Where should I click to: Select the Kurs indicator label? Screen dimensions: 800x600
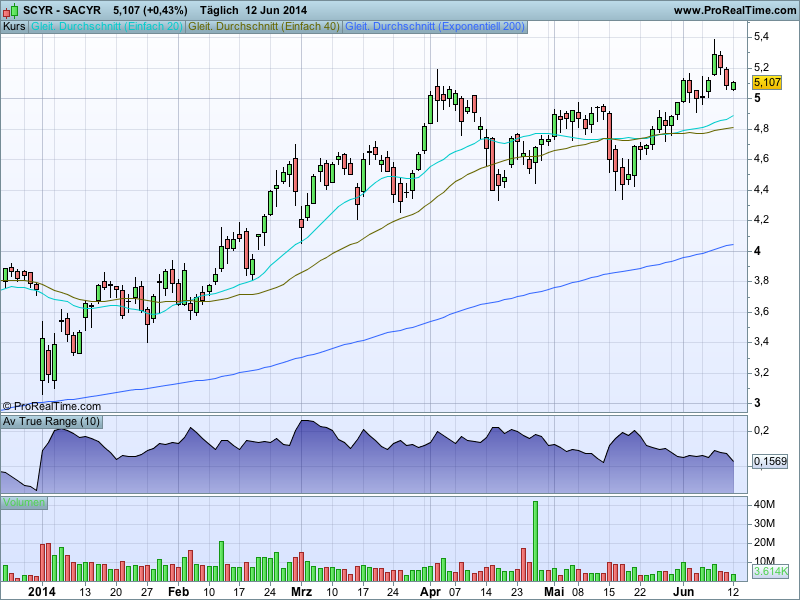(x=14, y=27)
